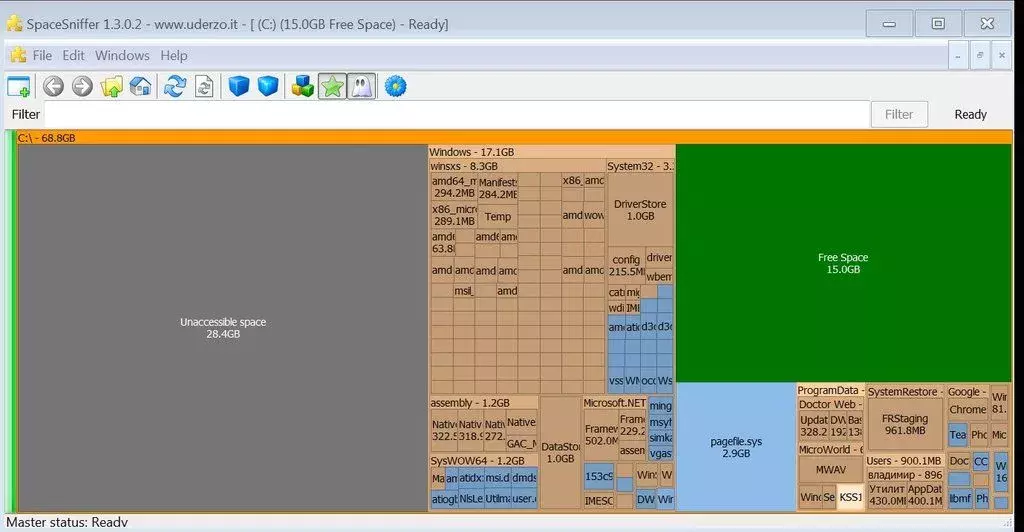Select the Unaccessible space 28.4GB block
This screenshot has width=1024, height=532.
223,328
